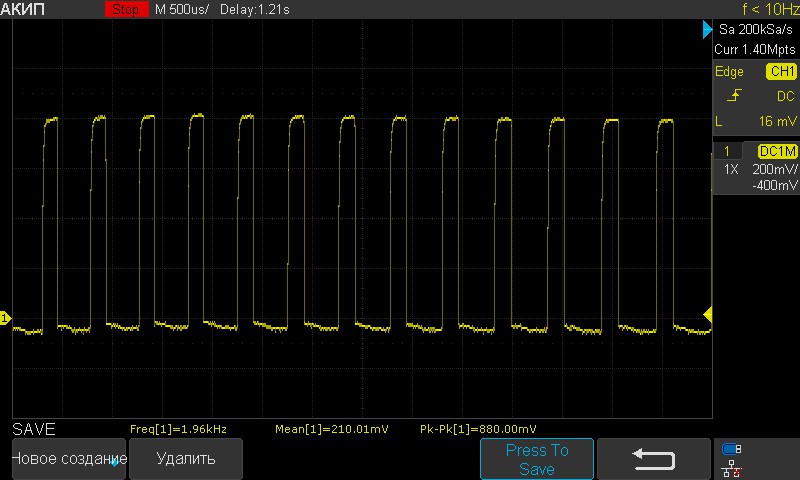Click the Удалить softkey button

[186, 459]
